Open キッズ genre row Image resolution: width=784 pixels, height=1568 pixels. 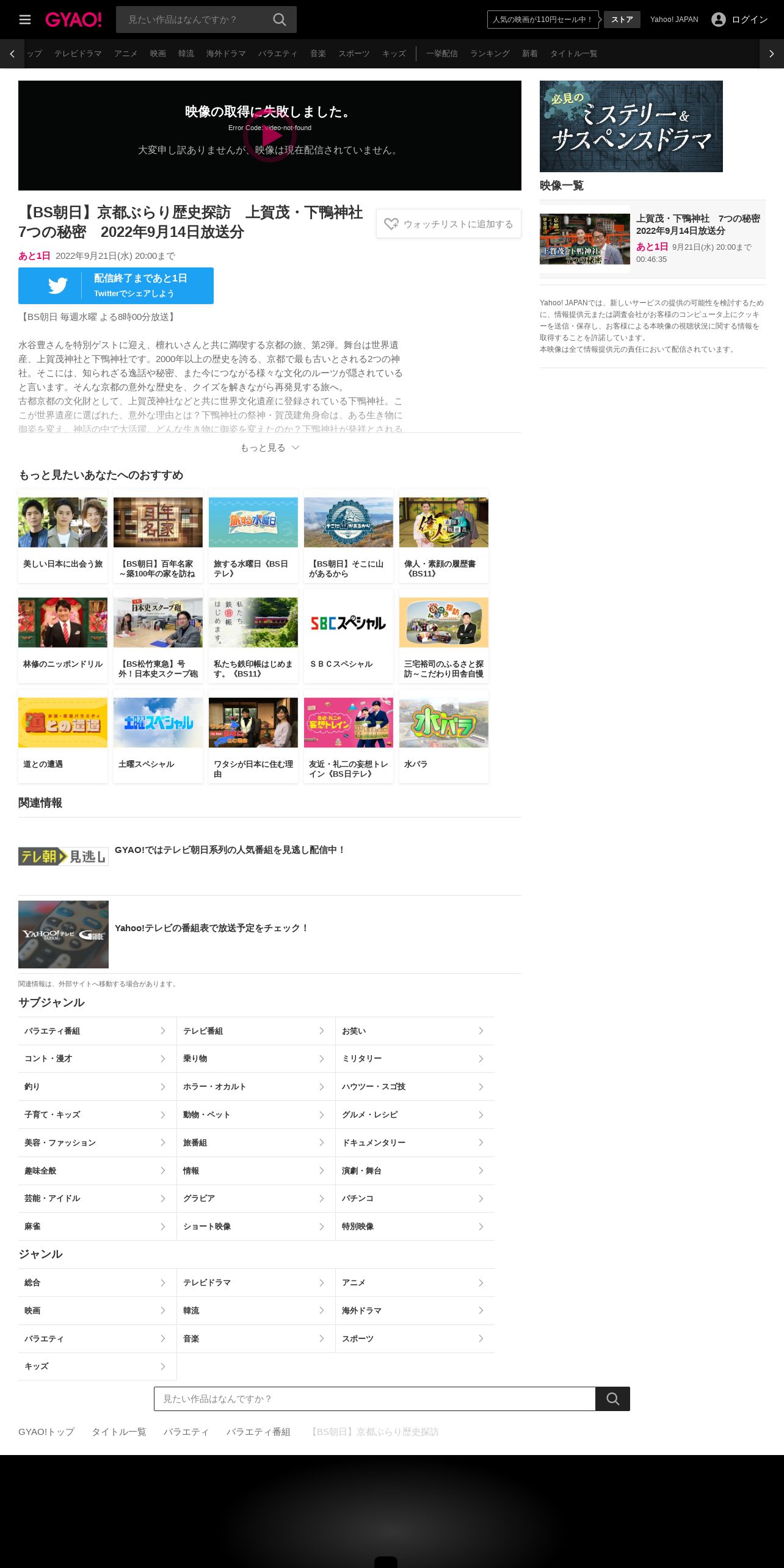point(97,1367)
